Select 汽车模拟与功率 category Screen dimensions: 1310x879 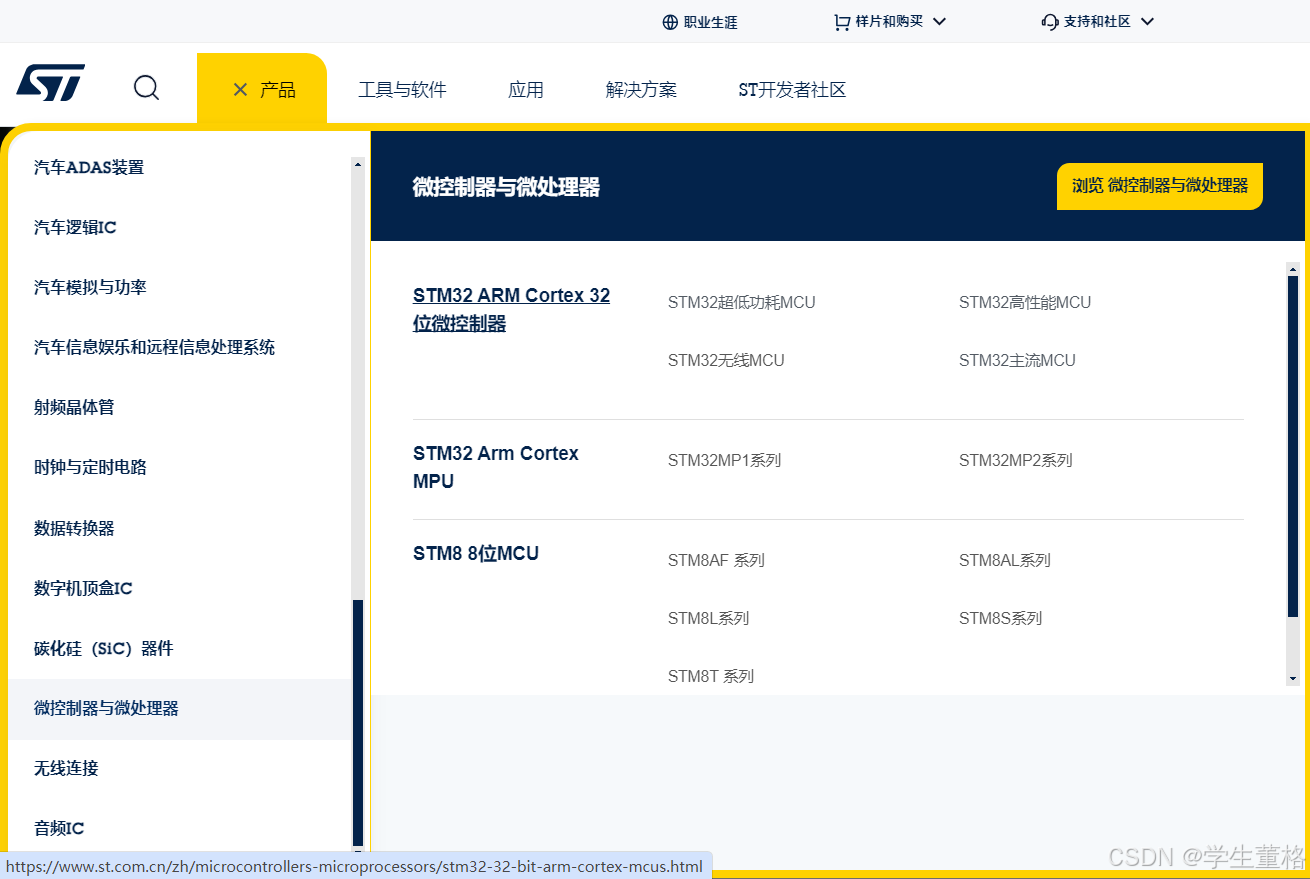coord(90,287)
